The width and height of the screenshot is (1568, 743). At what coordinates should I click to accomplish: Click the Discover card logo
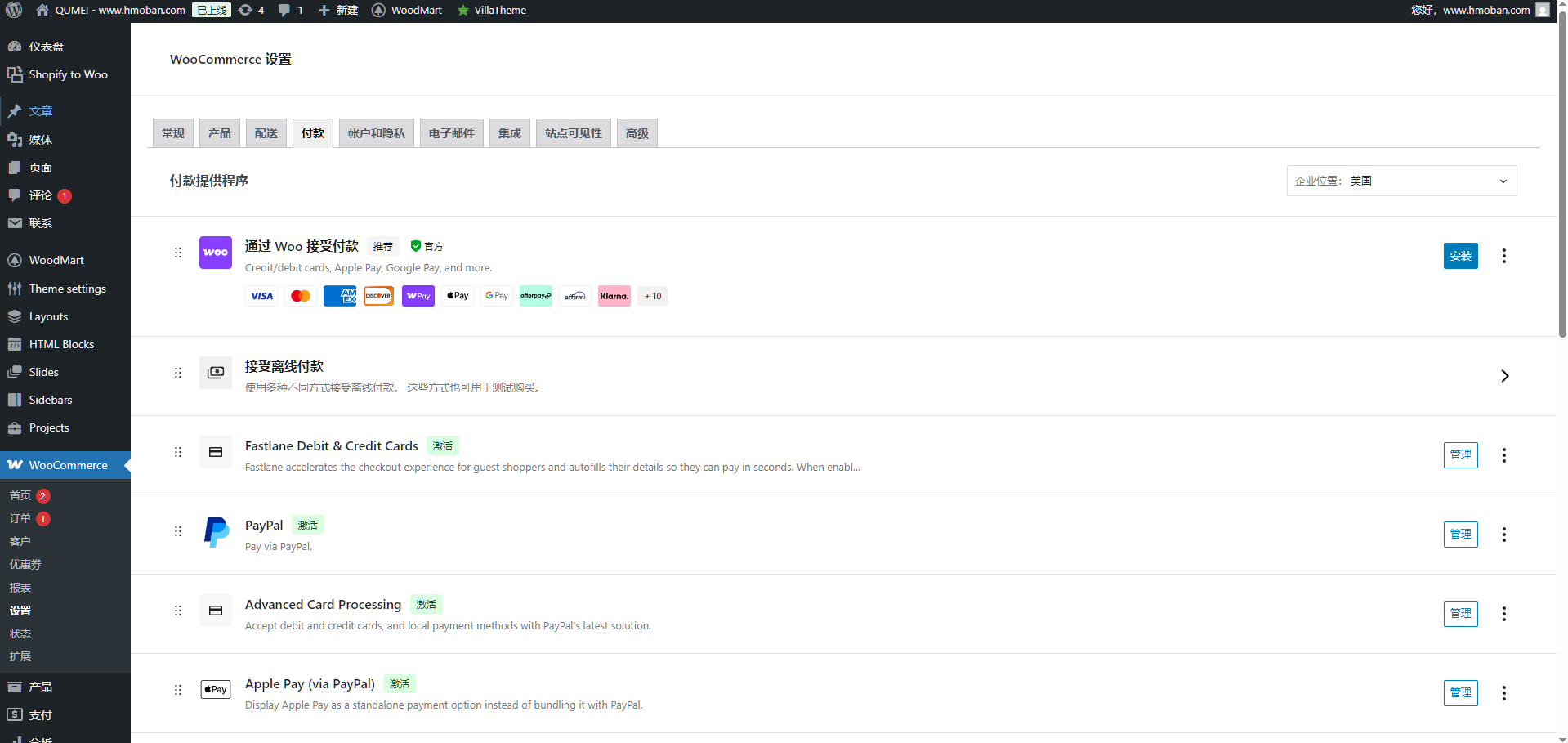pos(379,296)
